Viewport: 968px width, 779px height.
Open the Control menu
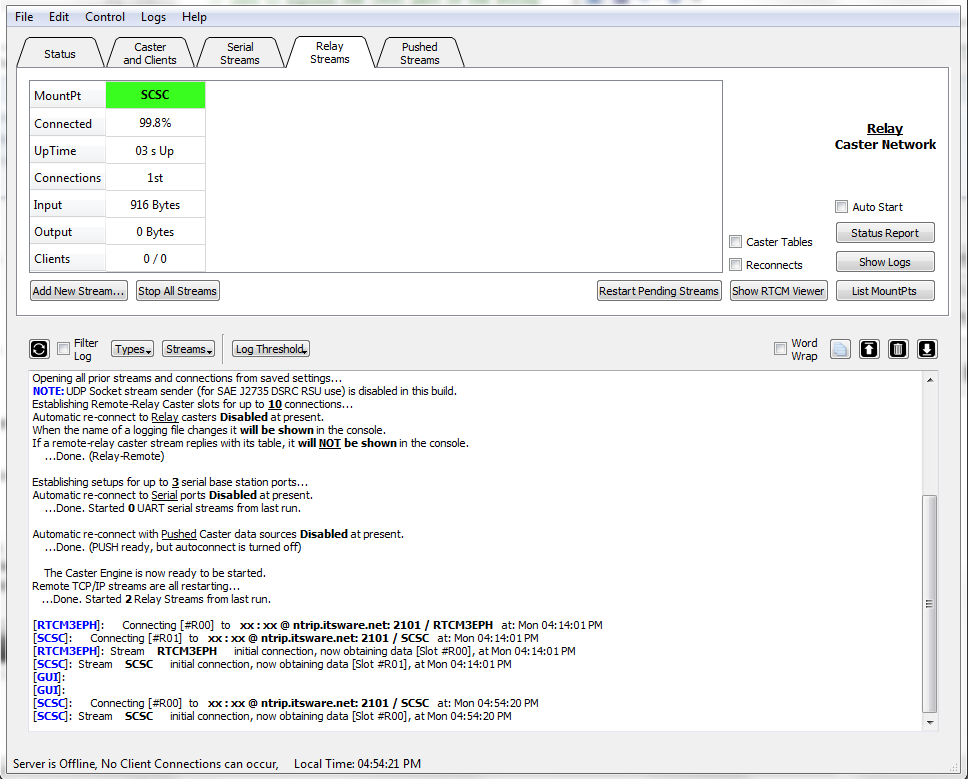(104, 16)
